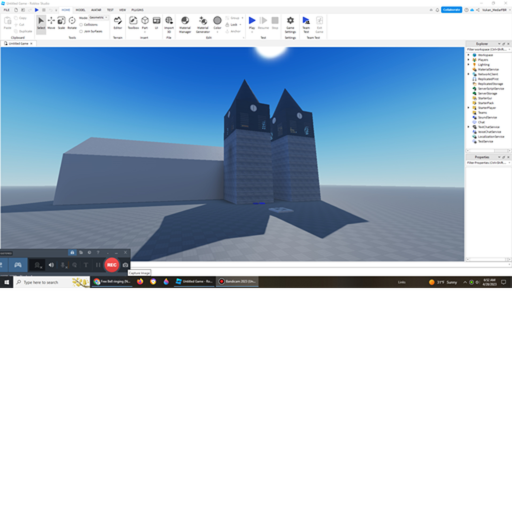Expand the Workspace tree node
Viewport: 512px width, 512px height.
468,55
